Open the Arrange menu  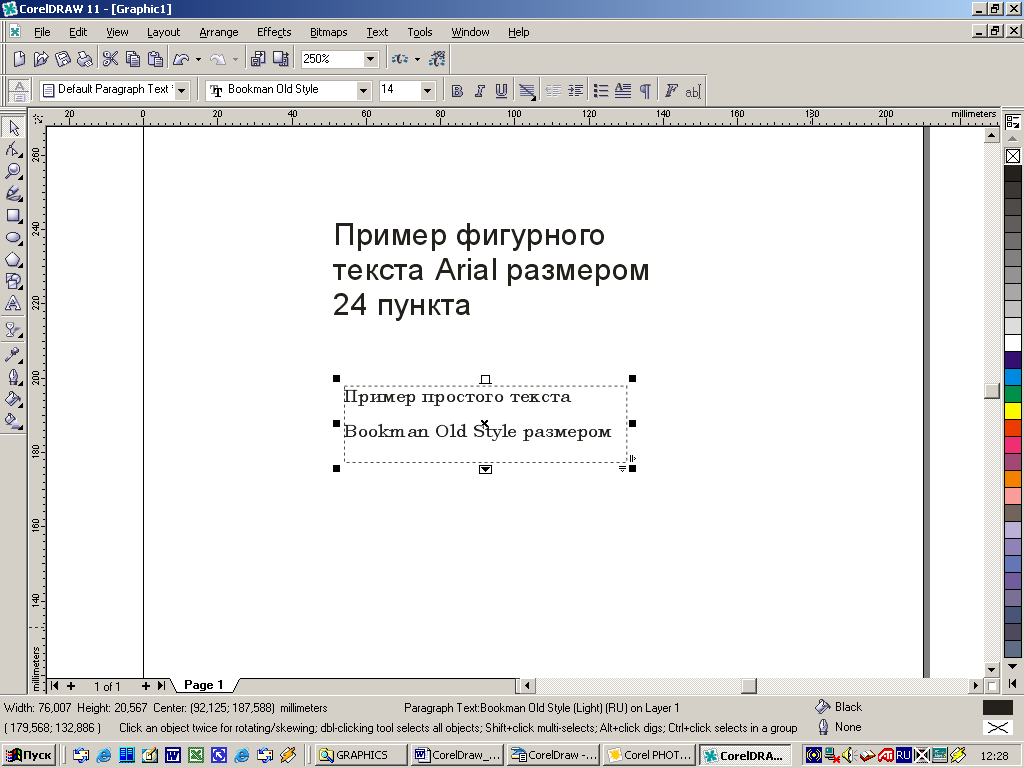click(219, 32)
